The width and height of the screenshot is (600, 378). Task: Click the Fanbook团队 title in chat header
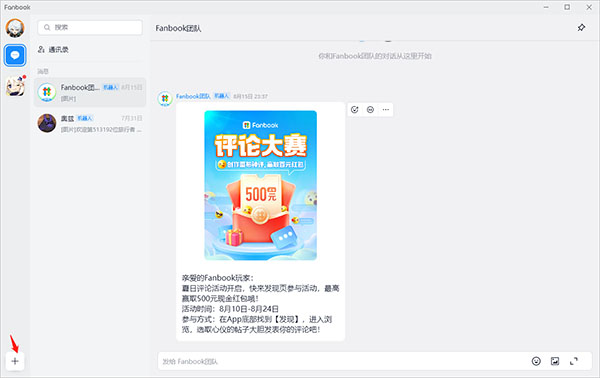tap(178, 28)
